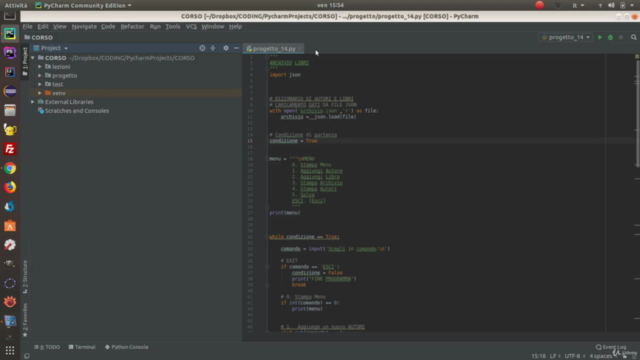Open the TODO tool window

[47, 347]
